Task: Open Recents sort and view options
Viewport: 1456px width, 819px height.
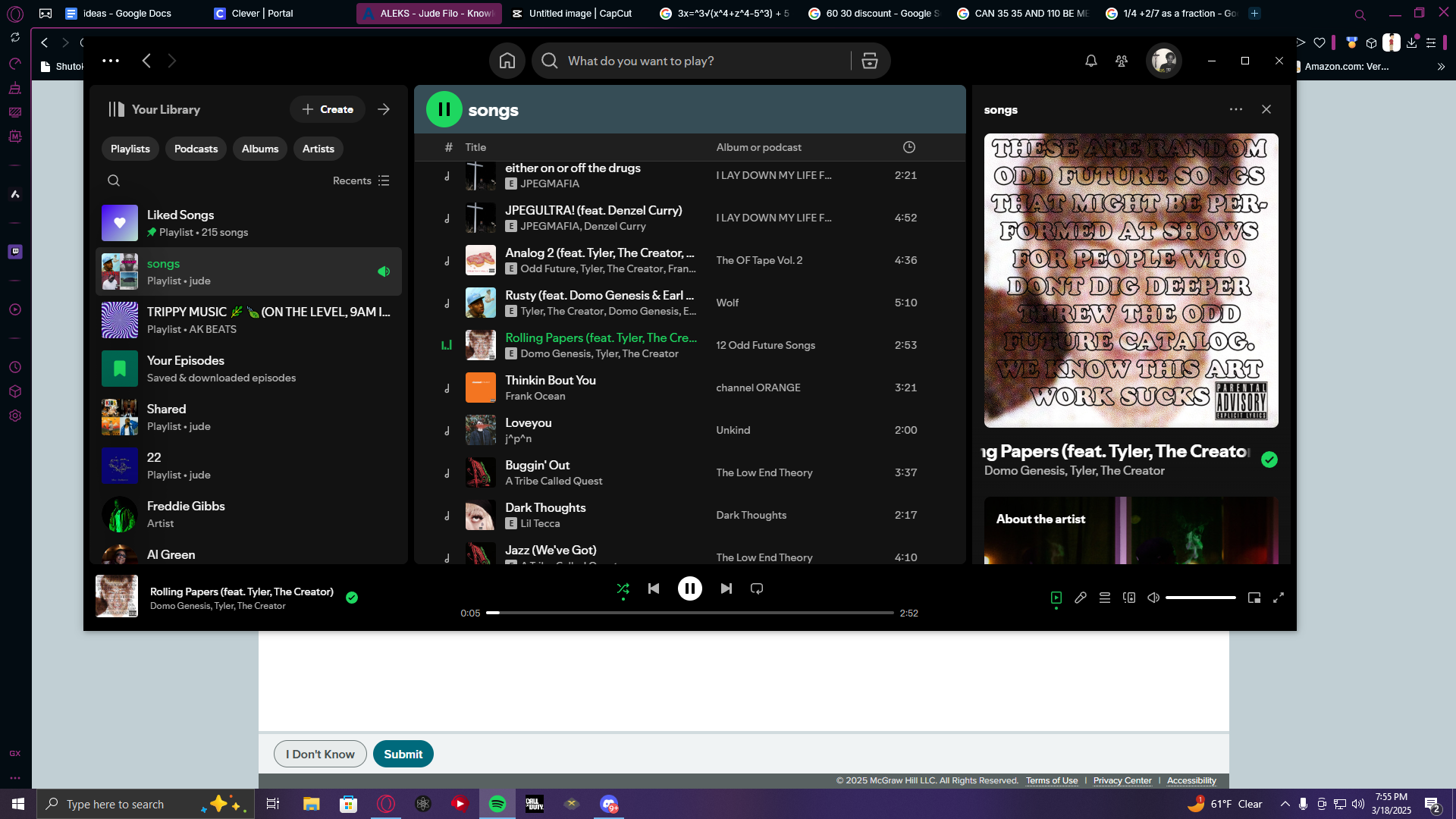Action: (x=361, y=180)
